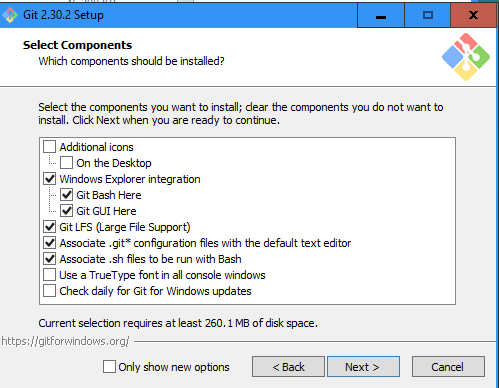The image size is (499, 388).
Task: Uncheck Windows Explorer integration
Action: [x=50, y=179]
